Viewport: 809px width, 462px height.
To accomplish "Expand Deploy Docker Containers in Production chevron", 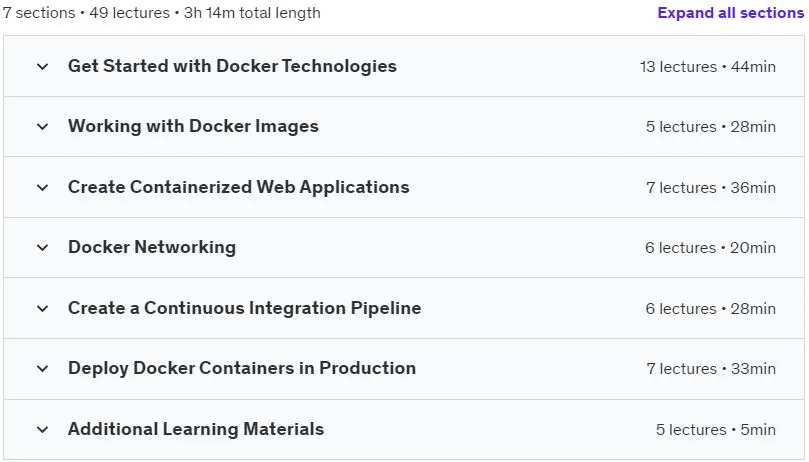I will tap(43, 369).
